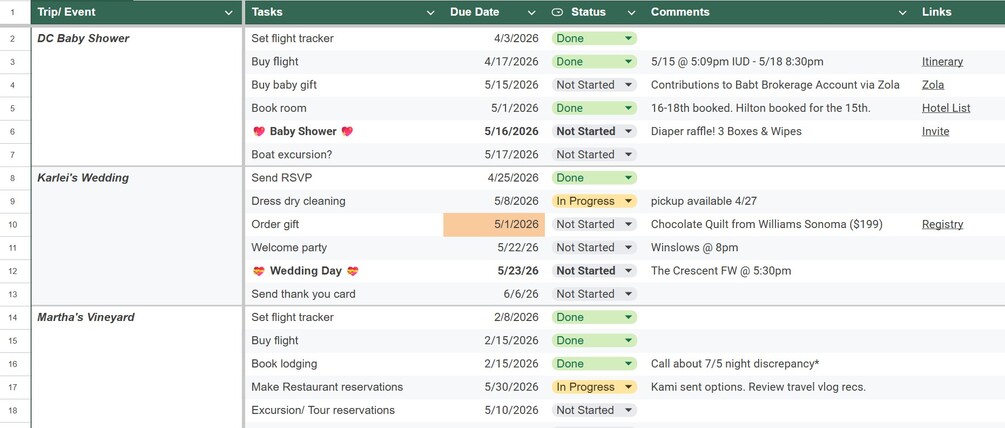Select comment 'pickup available 4/27'
1005x428 pixels.
point(703,201)
